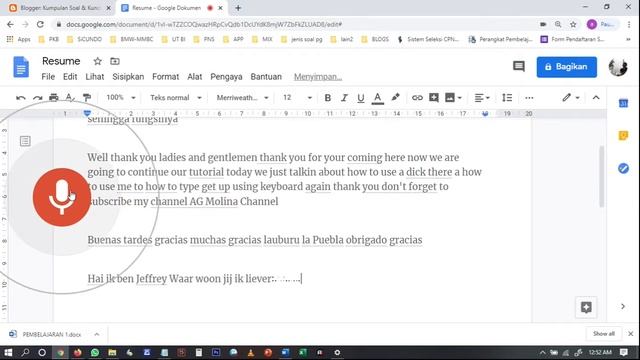Select the paint format roller icon
Image resolution: width=640 pixels, height=360 pixels.
87,98
